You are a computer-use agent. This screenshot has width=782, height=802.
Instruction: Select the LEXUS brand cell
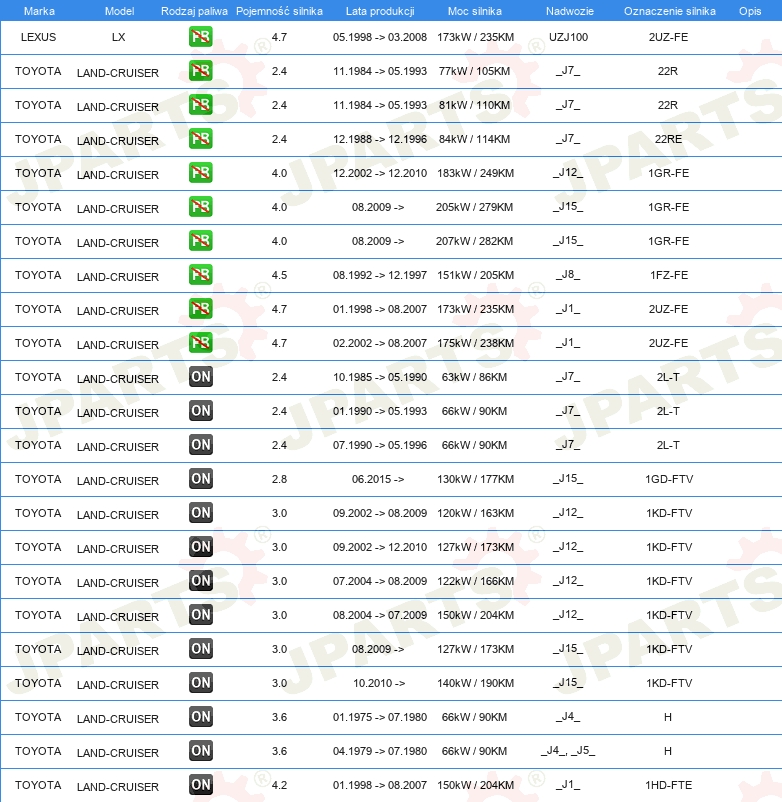(38, 37)
